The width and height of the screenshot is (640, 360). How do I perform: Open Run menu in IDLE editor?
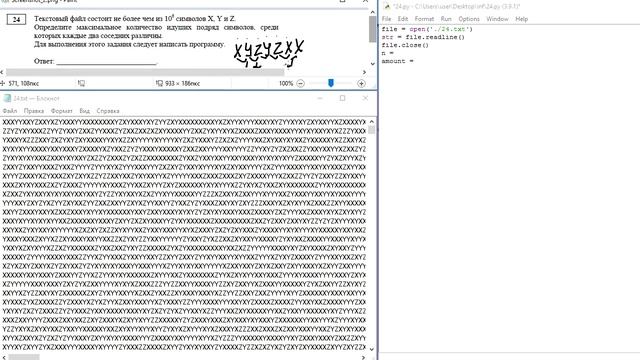446,19
